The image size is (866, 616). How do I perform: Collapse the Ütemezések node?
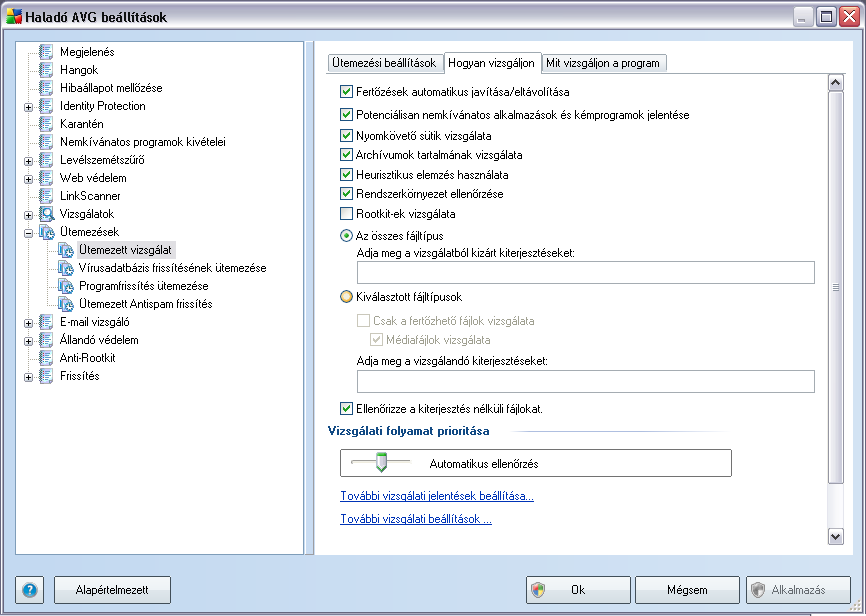[x=29, y=233]
